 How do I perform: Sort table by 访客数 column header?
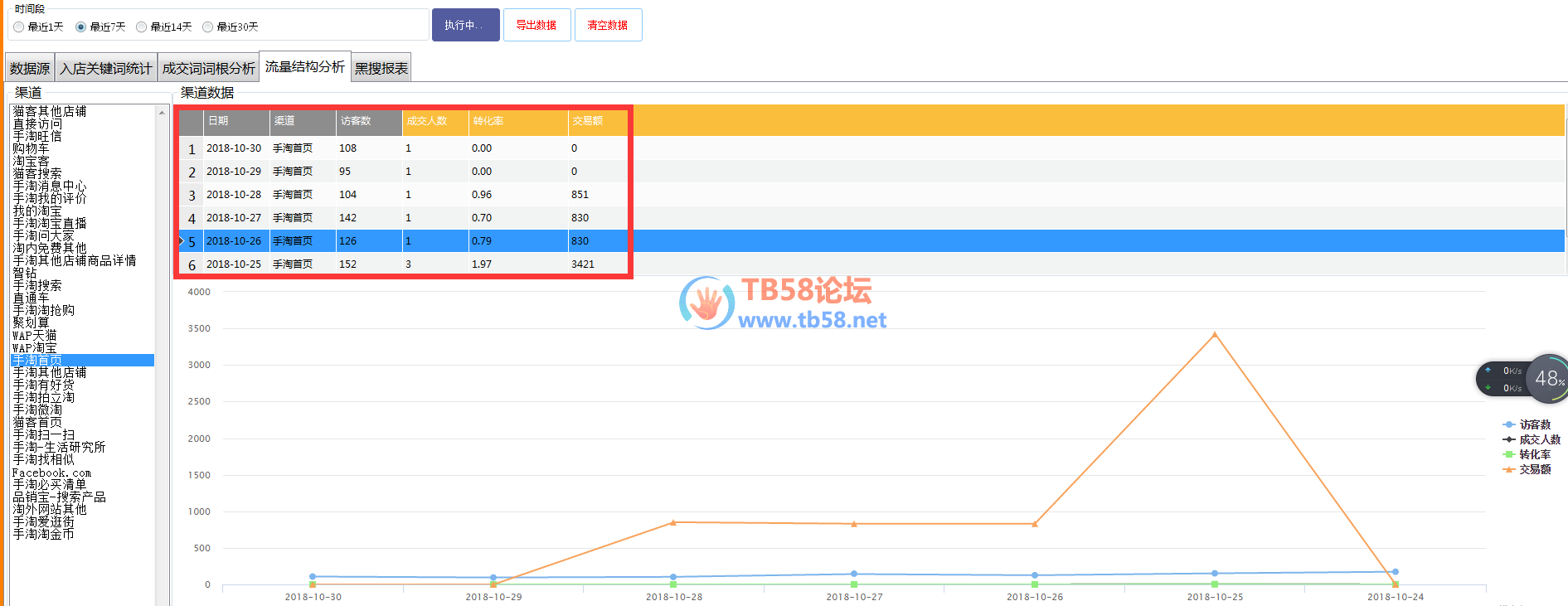368,121
